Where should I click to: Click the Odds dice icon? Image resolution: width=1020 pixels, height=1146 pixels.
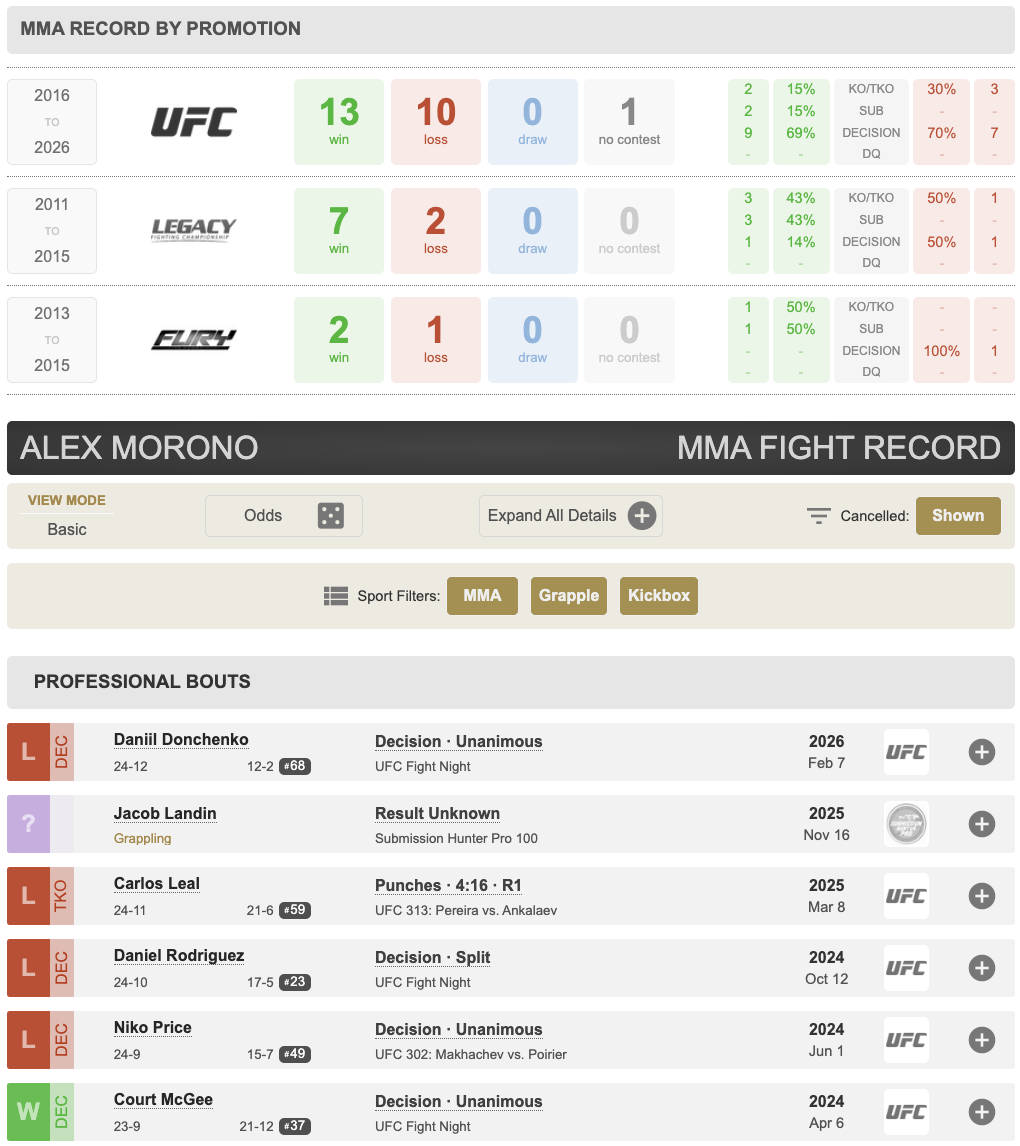[x=330, y=516]
